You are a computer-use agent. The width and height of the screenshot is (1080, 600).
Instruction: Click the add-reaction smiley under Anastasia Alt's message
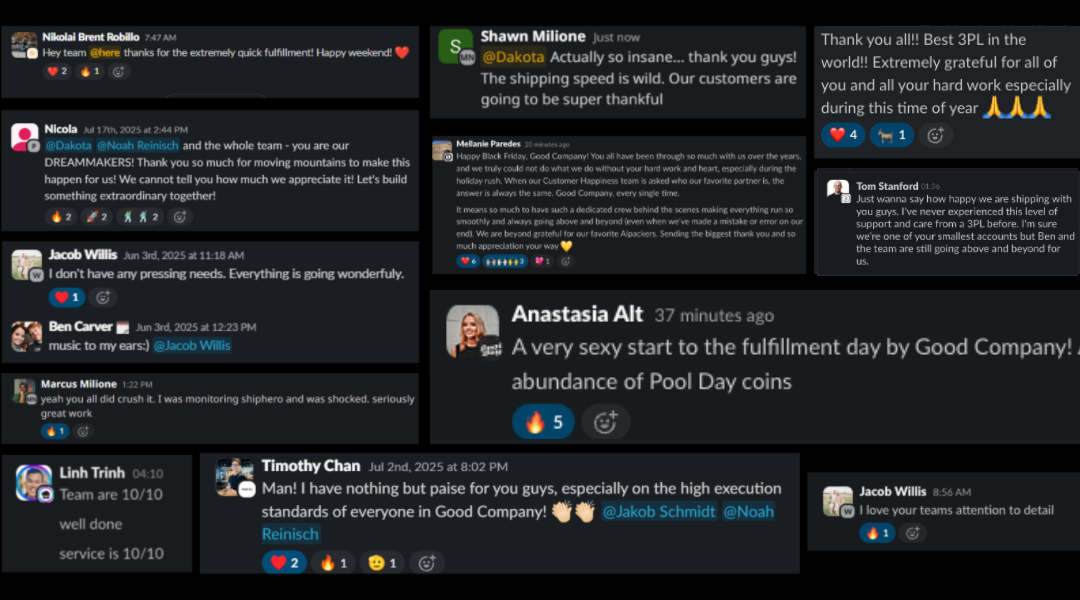(605, 421)
